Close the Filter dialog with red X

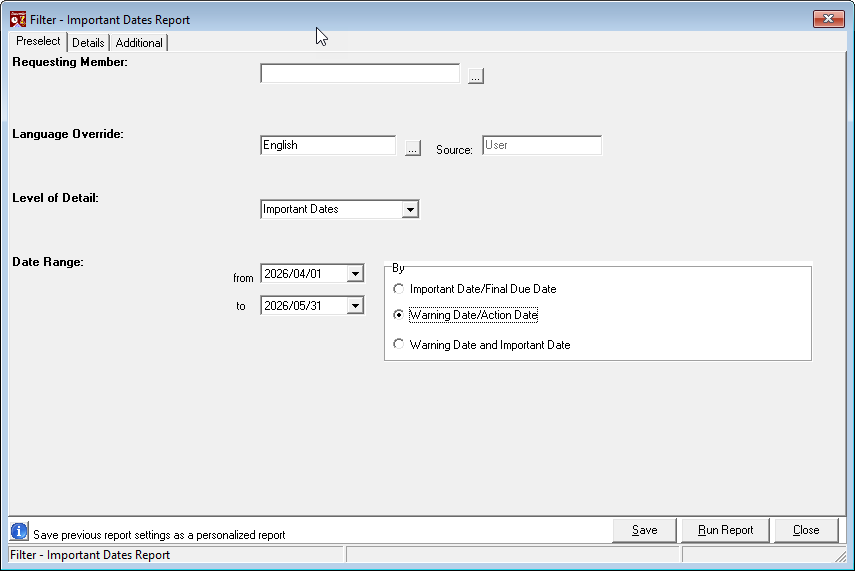(x=828, y=19)
